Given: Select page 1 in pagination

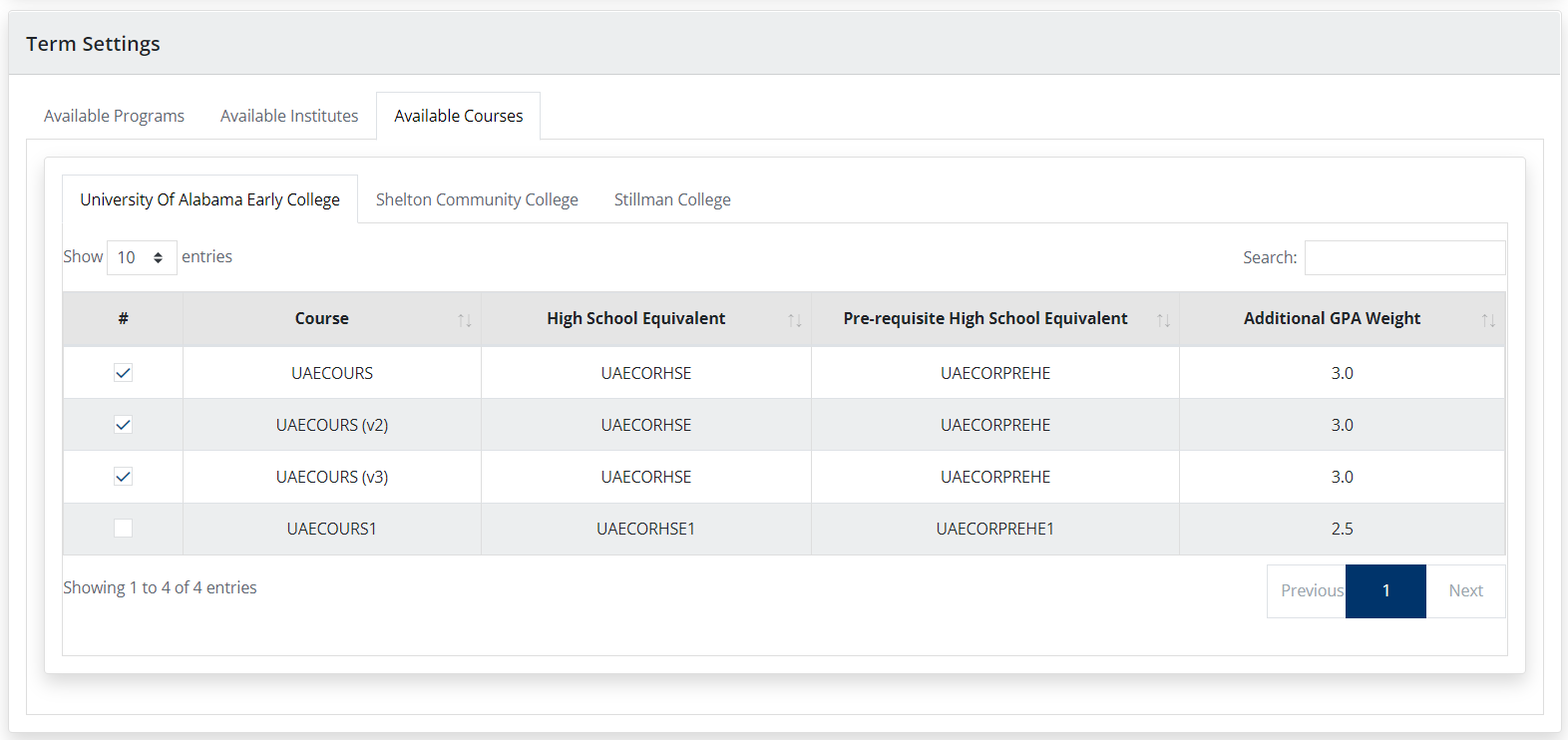Looking at the screenshot, I should pos(1385,590).
